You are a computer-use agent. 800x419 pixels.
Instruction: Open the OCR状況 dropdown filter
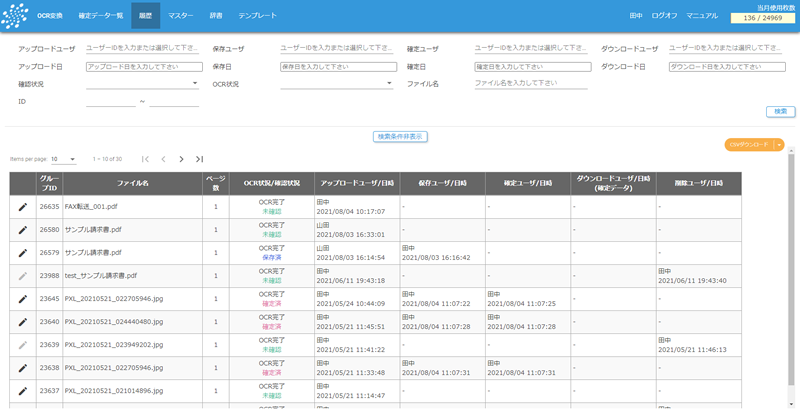[x=337, y=84]
